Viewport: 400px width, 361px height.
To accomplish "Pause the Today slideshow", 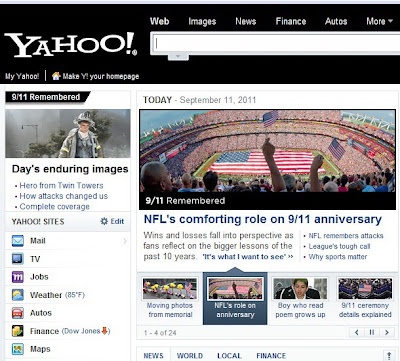I will pyautogui.click(x=372, y=332).
